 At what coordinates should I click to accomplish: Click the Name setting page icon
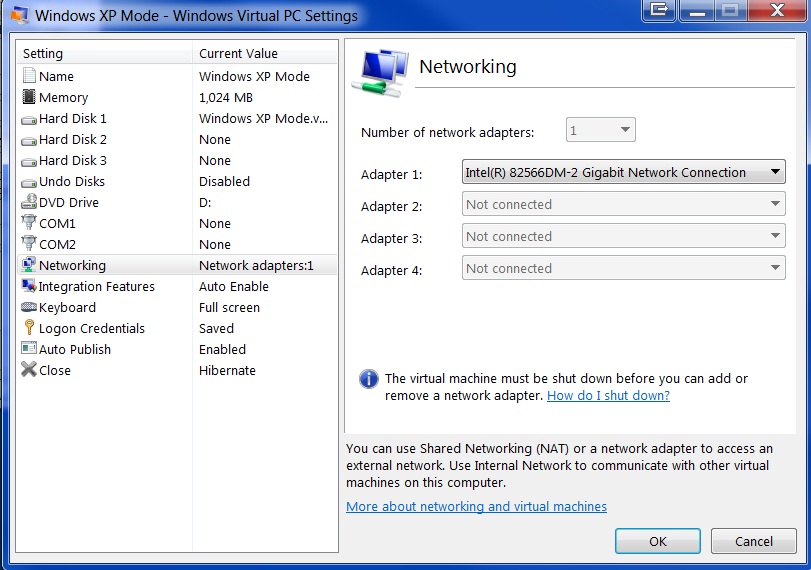[x=29, y=76]
